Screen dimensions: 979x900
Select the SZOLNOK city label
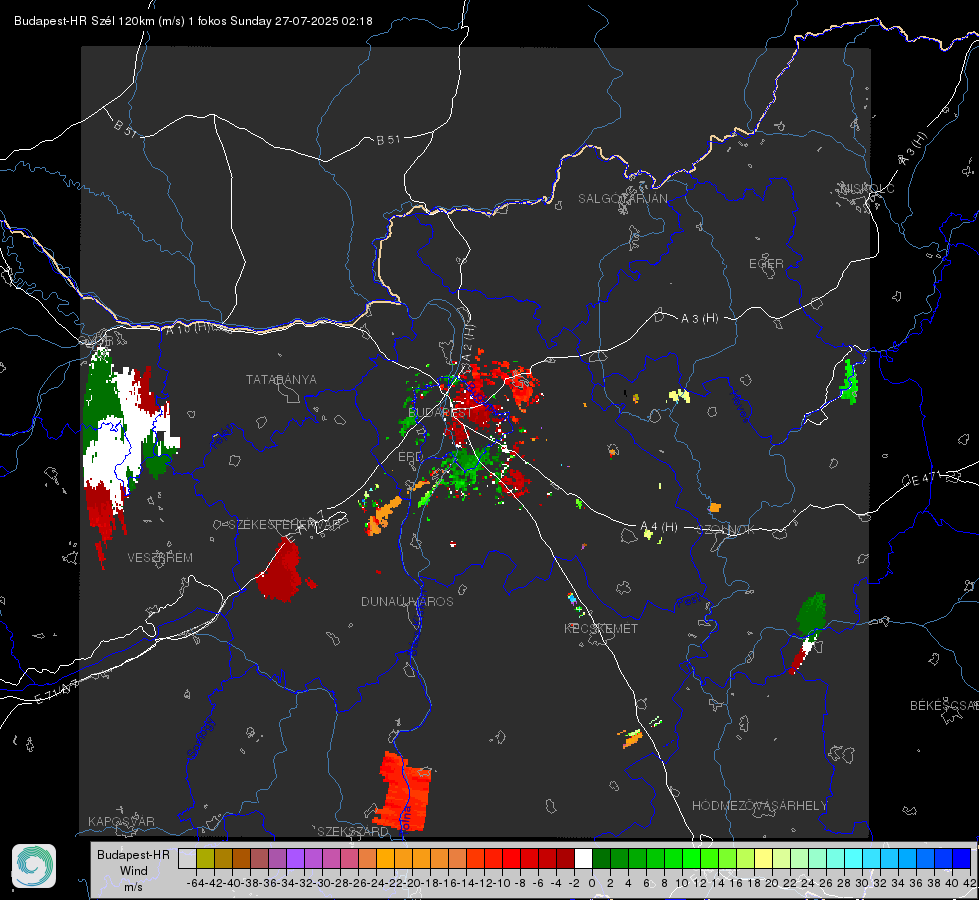pyautogui.click(x=726, y=530)
